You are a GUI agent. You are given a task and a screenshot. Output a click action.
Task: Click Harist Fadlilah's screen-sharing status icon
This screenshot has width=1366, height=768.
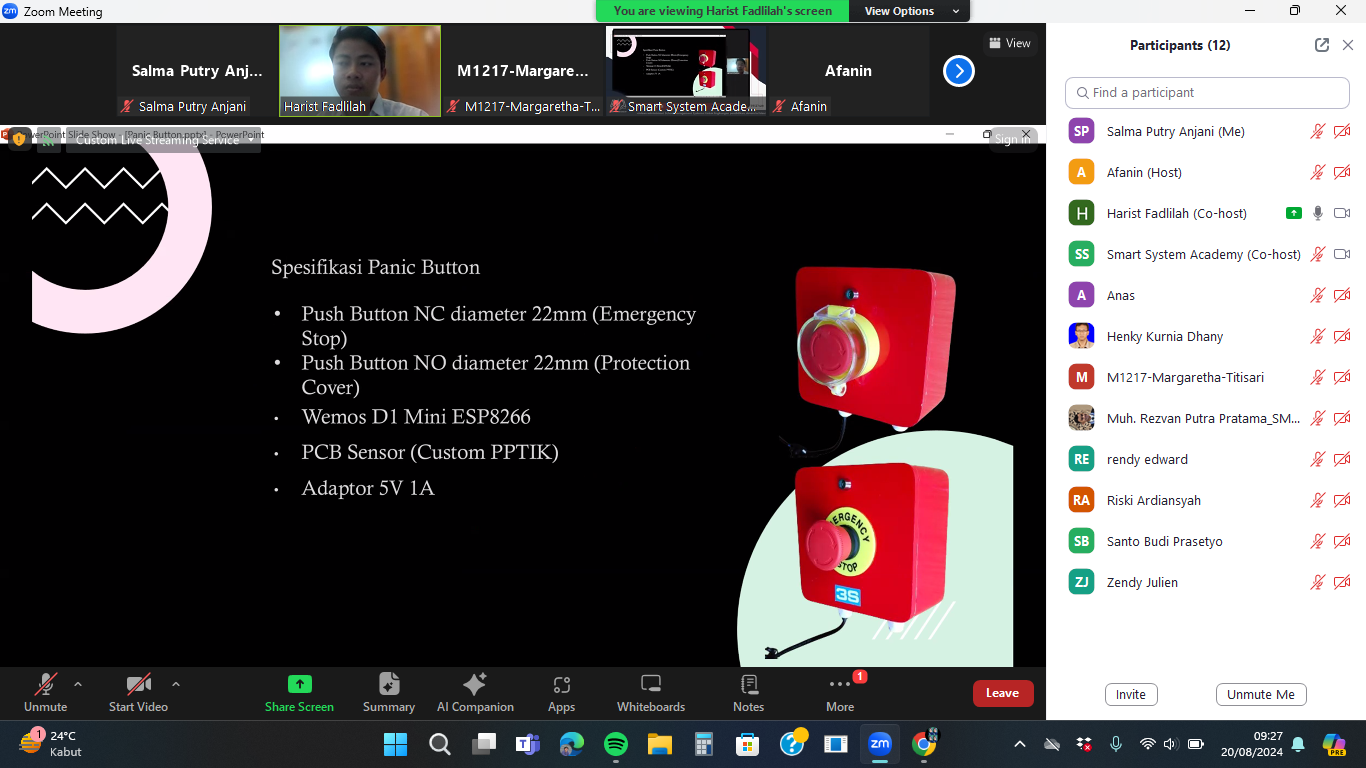click(1294, 213)
